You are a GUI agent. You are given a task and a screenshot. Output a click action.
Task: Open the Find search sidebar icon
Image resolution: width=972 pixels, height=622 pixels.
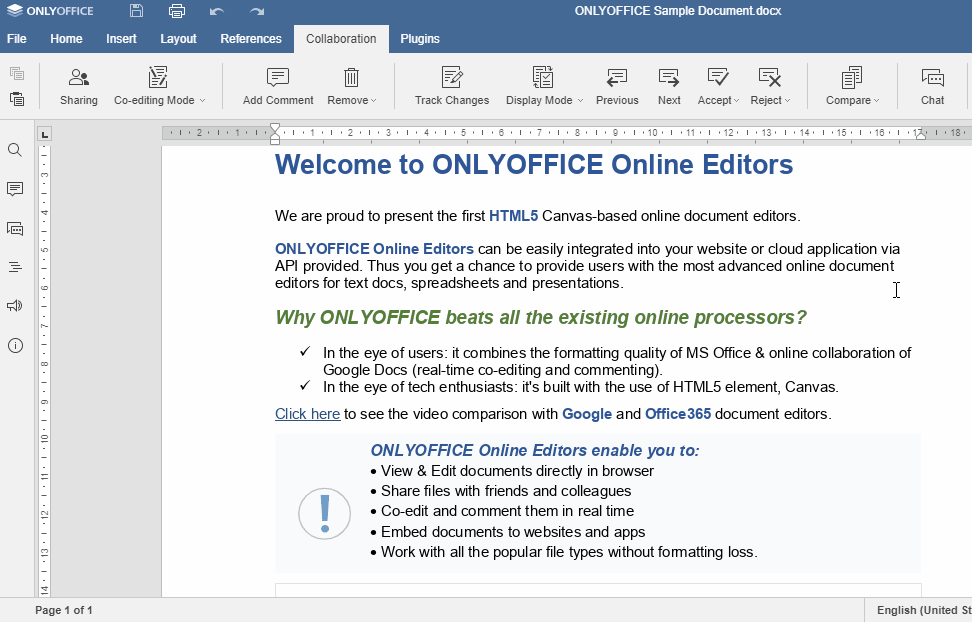pyautogui.click(x=15, y=150)
